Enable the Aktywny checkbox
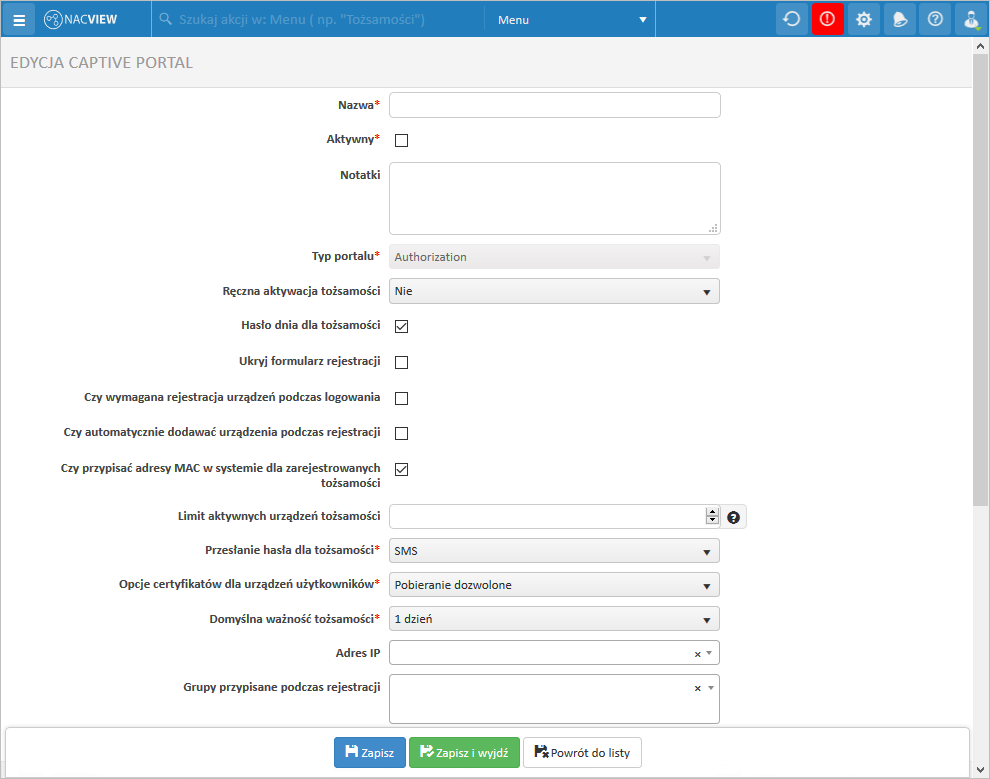 pyautogui.click(x=402, y=141)
